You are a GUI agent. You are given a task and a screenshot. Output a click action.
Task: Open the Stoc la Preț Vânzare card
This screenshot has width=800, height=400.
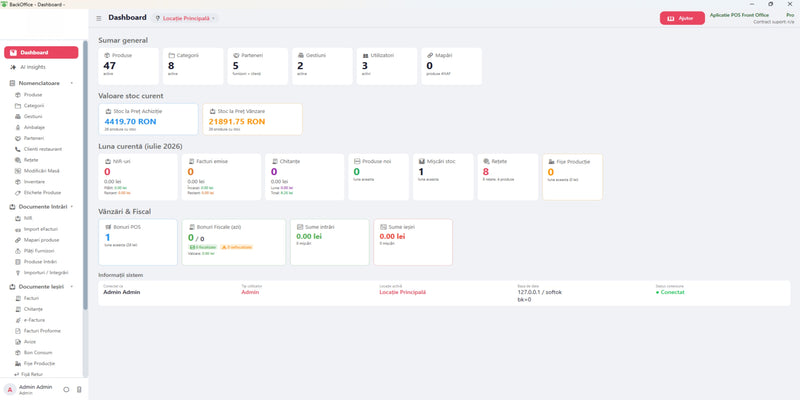253,119
